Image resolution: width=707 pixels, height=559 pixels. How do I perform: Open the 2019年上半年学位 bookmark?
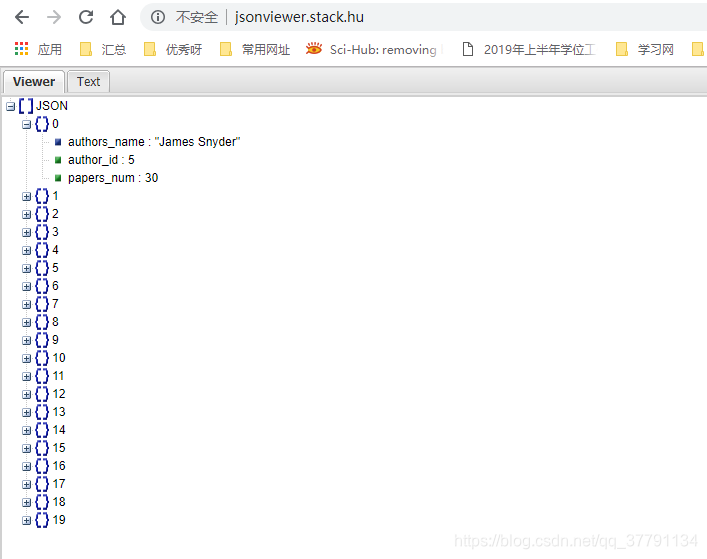(529, 49)
